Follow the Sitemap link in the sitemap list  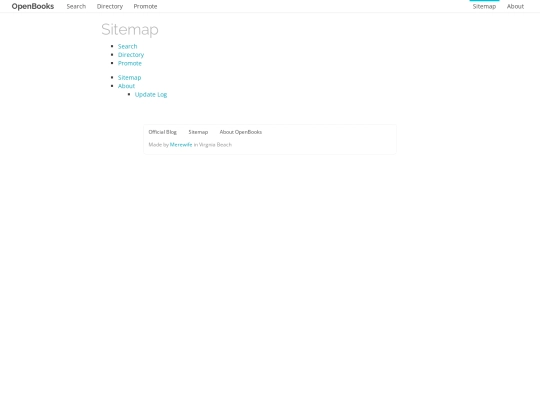[129, 77]
